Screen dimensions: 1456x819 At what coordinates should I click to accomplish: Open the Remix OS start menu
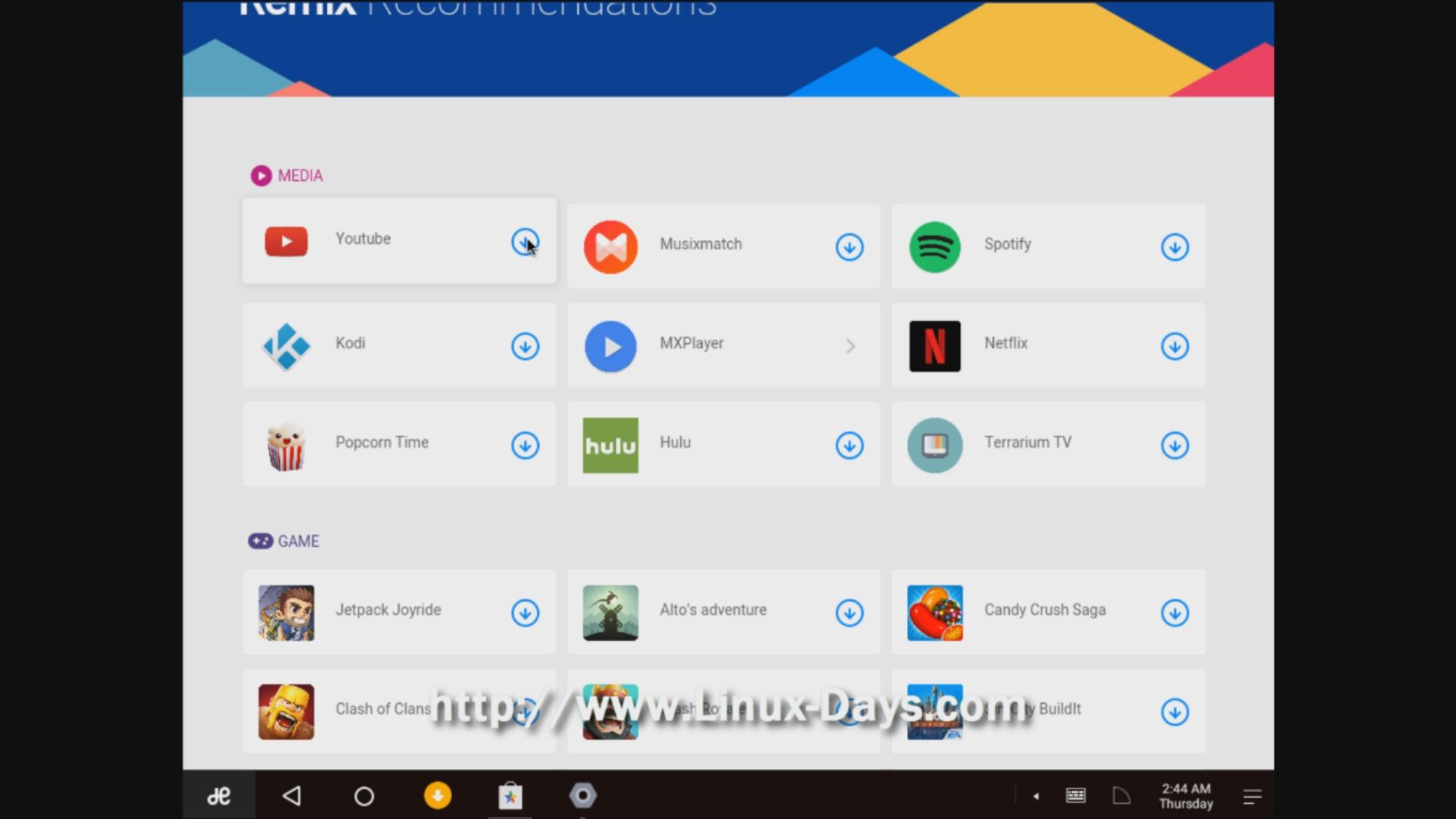[218, 796]
